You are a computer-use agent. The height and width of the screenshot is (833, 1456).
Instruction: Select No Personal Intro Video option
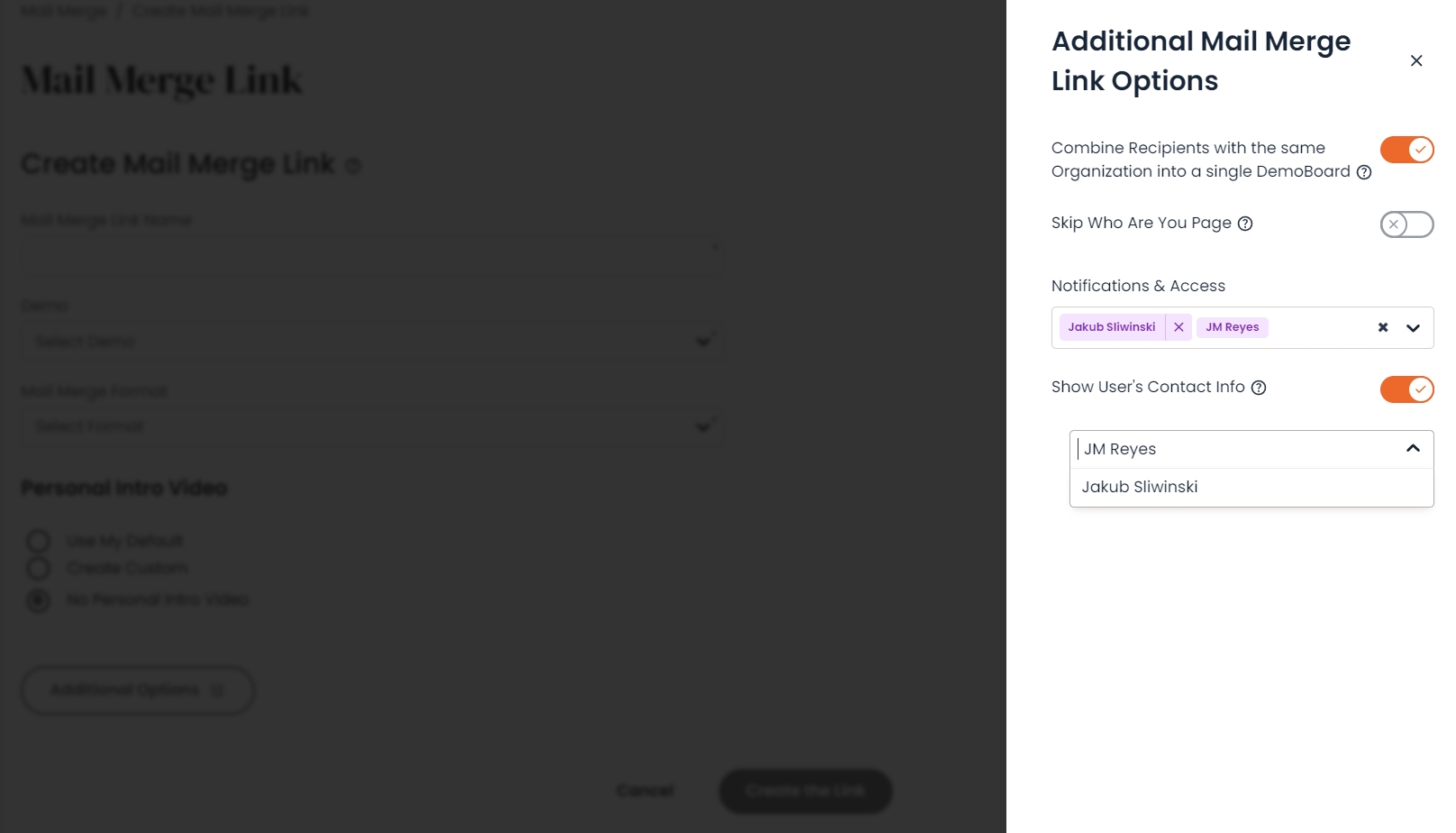[38, 600]
